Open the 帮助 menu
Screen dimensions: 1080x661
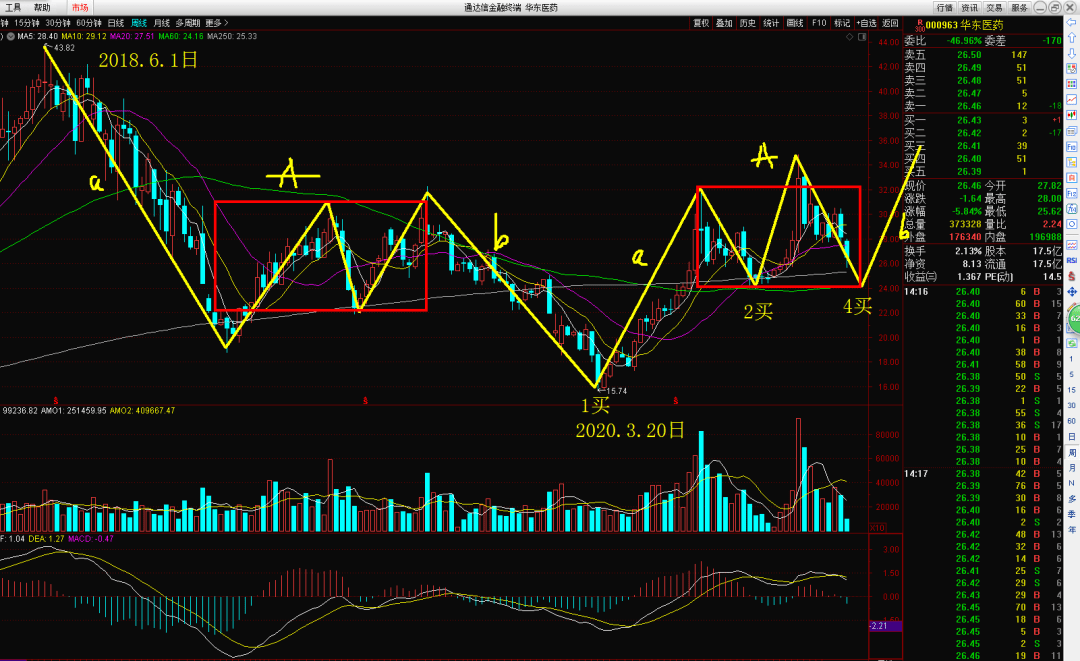[42, 7]
